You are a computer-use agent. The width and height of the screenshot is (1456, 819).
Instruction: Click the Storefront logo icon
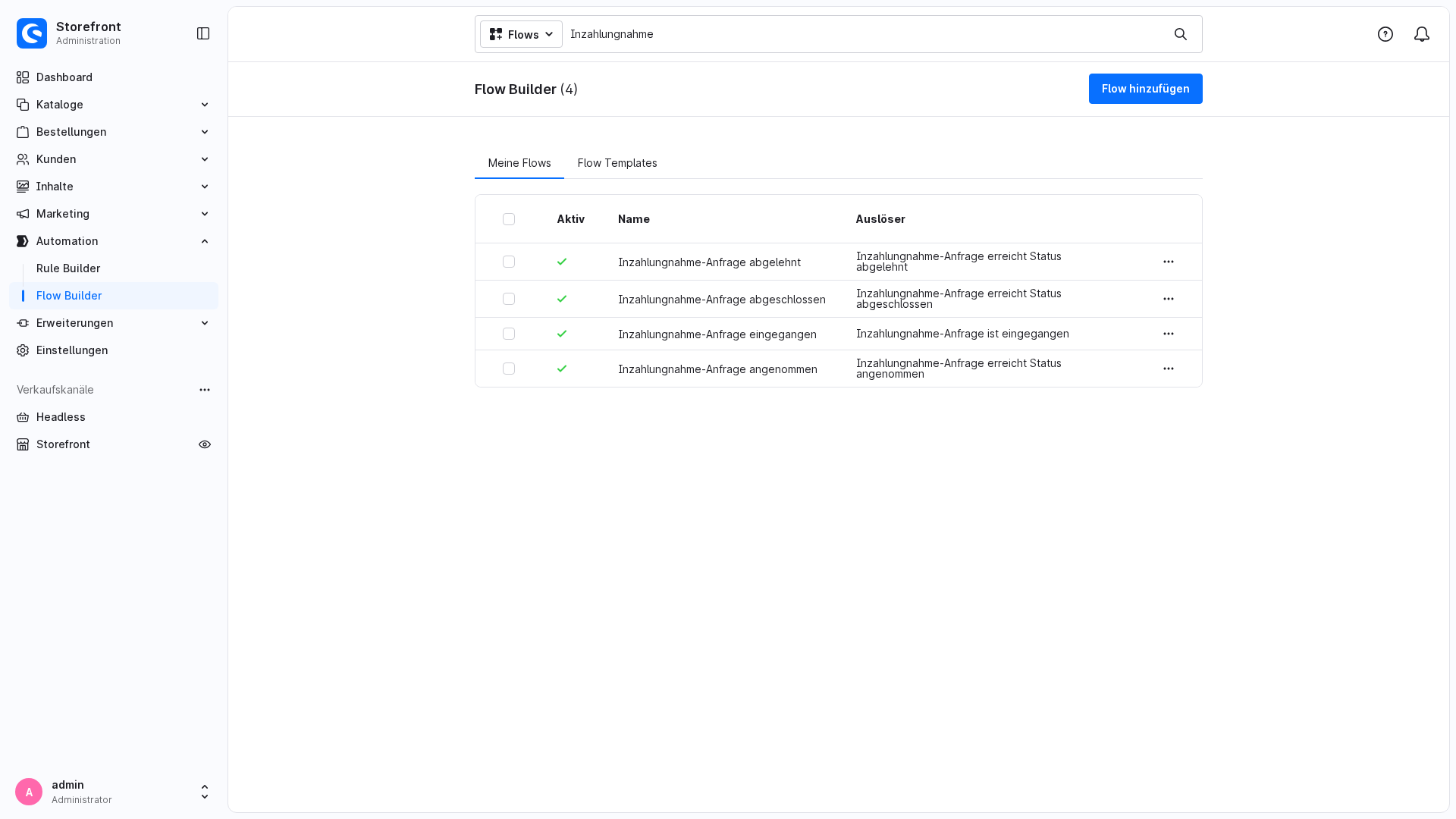coord(32,33)
